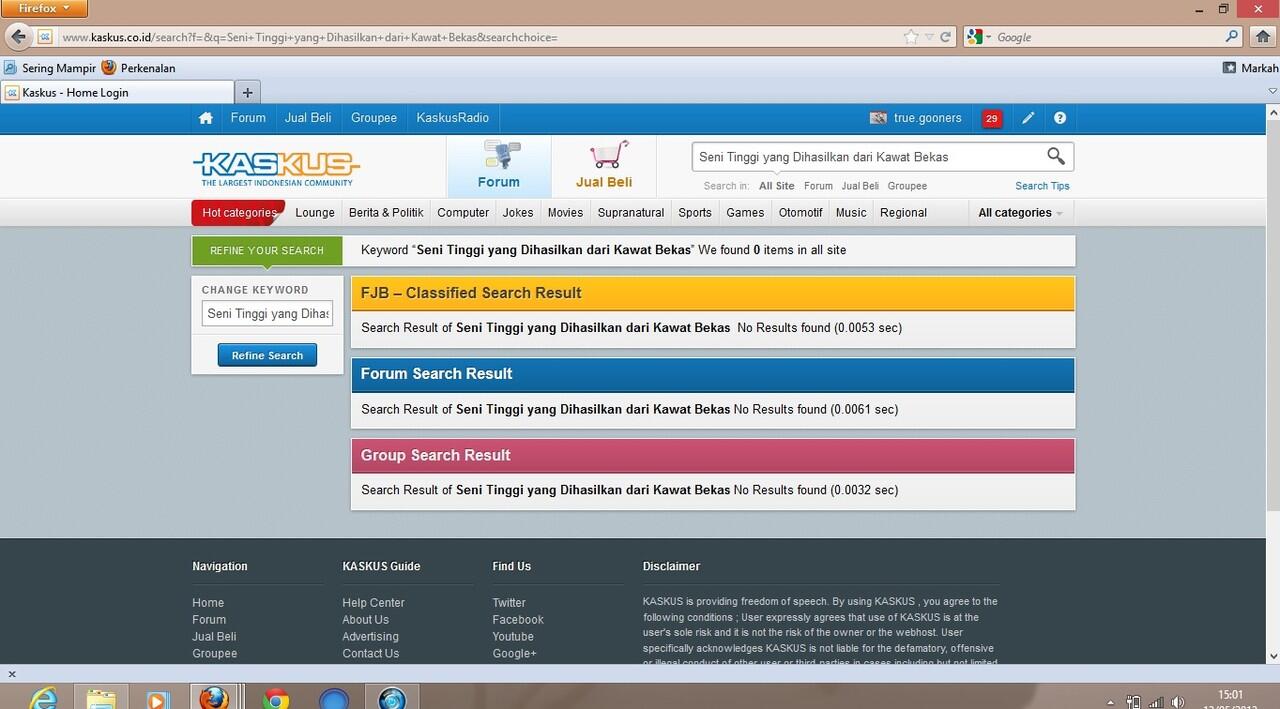Click the Change Keyword input field
The width and height of the screenshot is (1280, 709).
point(267,314)
